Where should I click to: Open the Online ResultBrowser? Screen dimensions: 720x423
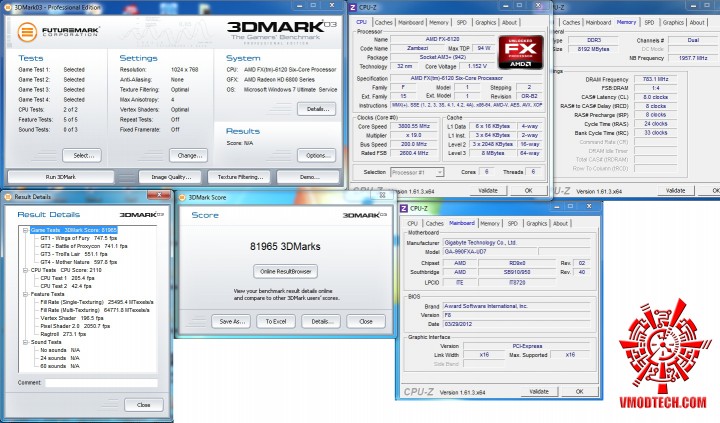click(x=286, y=271)
